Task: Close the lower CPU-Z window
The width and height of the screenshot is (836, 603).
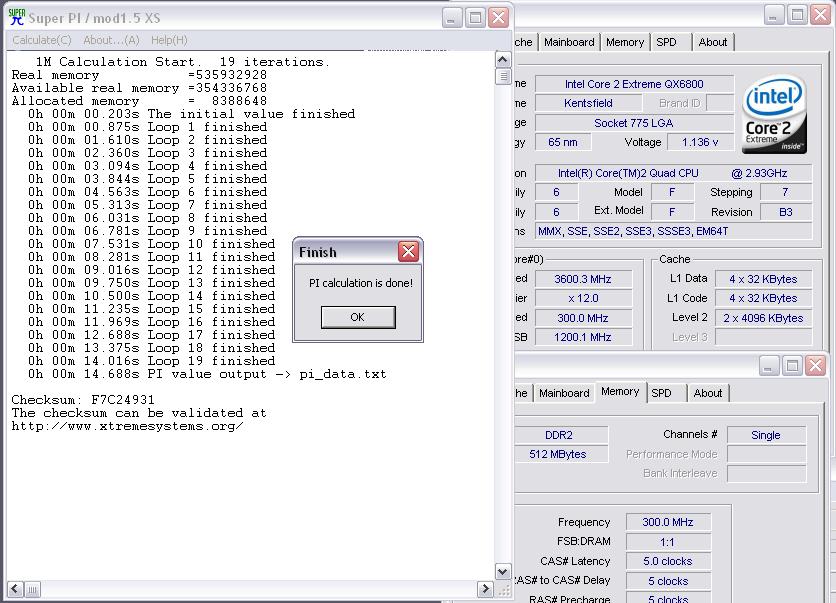Action: [815, 366]
